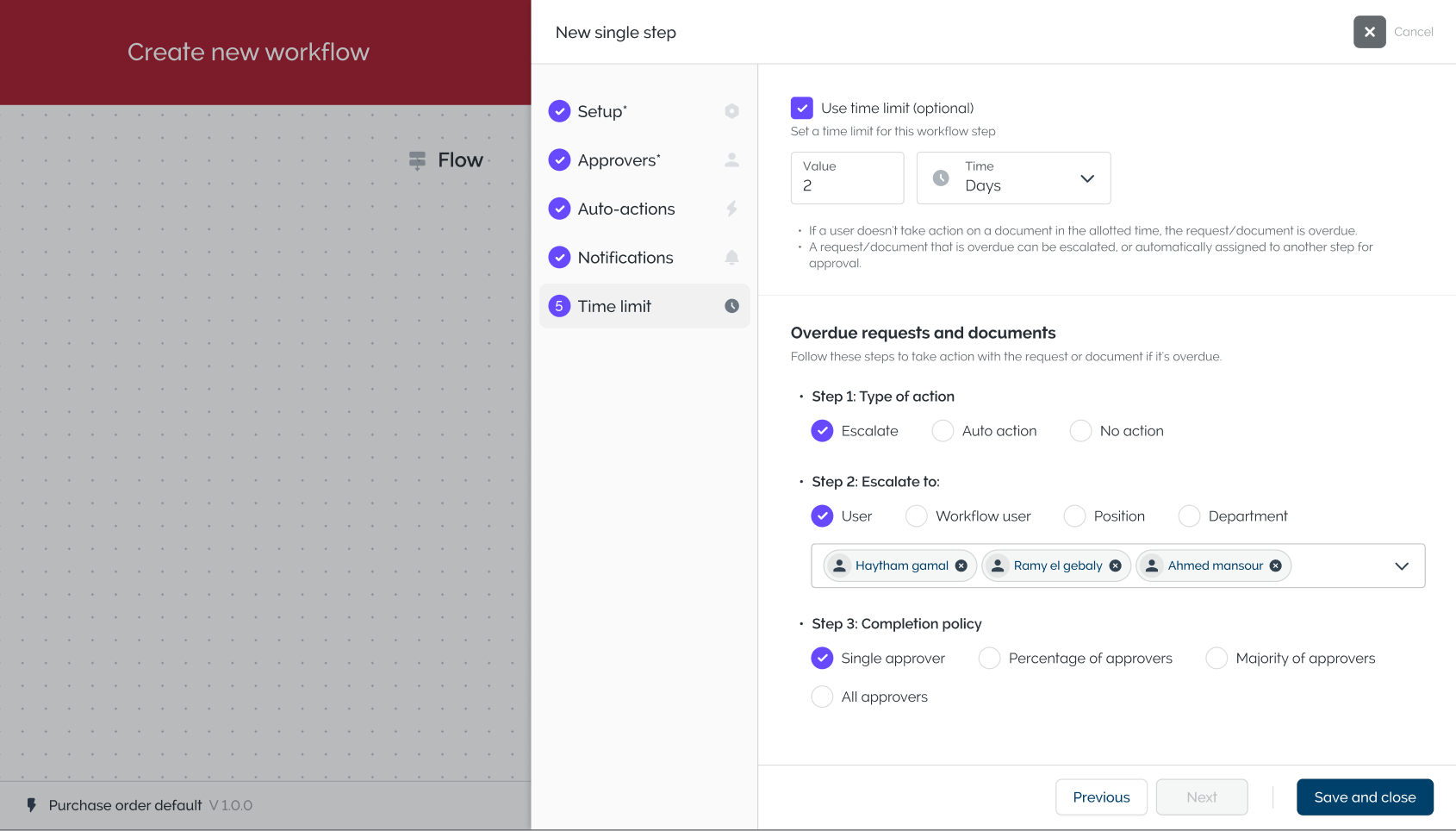
Task: Remove Haytham gamal from escalation users
Action: 961,565
